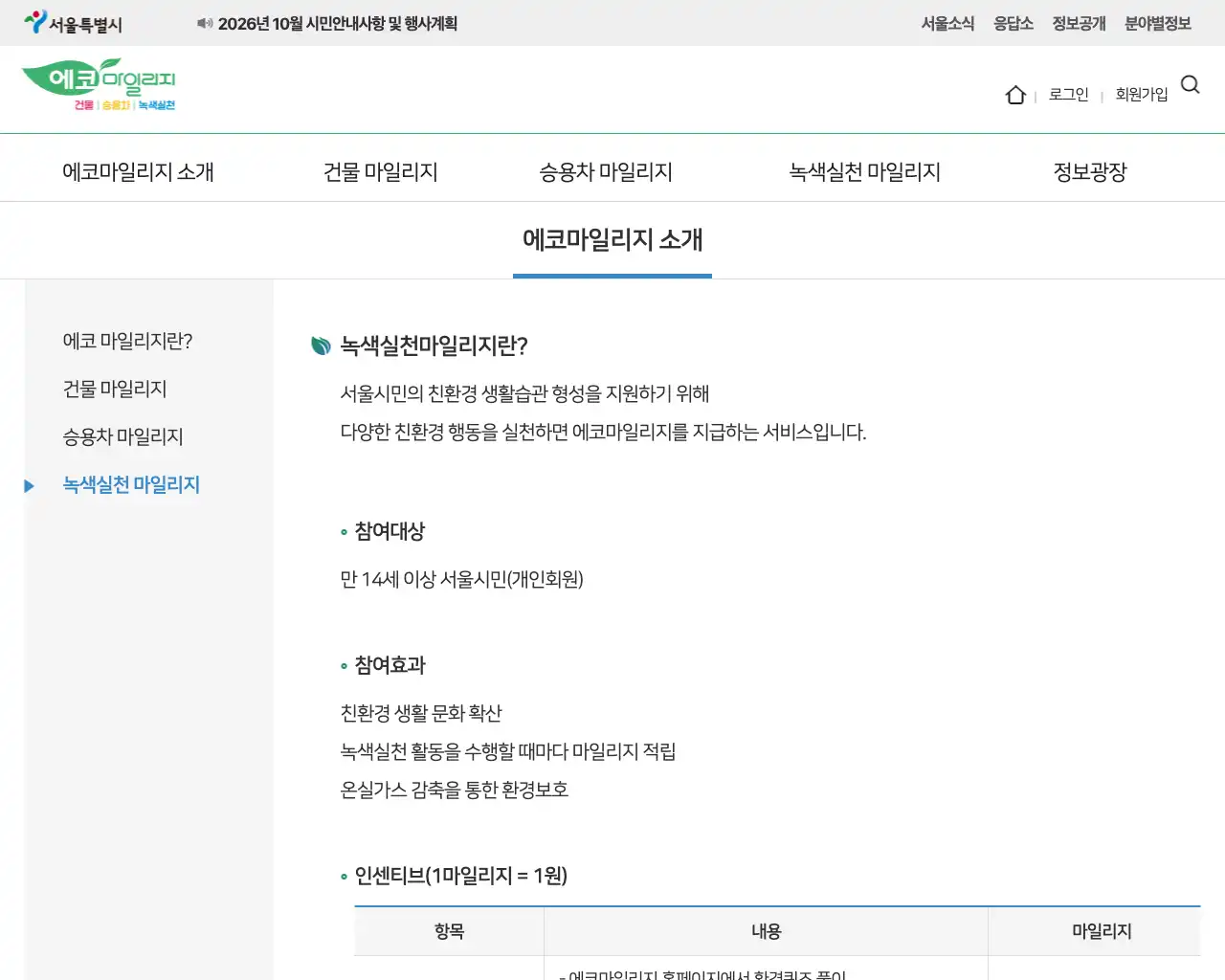Viewport: 1225px width, 980px height.
Task: Open the 에코마일리지 소개 main menu
Action: pos(138,171)
